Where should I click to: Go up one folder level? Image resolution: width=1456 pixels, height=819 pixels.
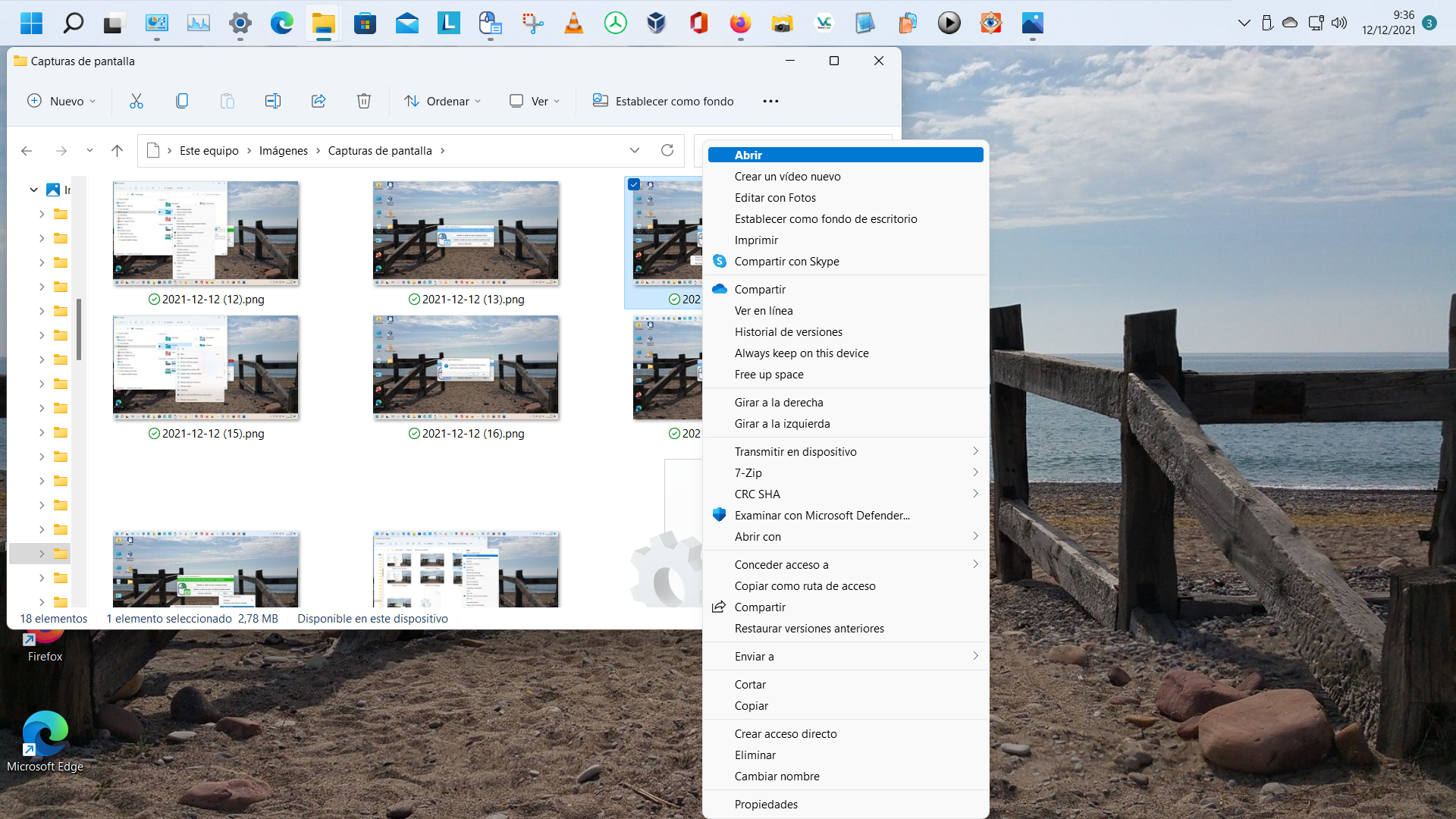click(117, 150)
